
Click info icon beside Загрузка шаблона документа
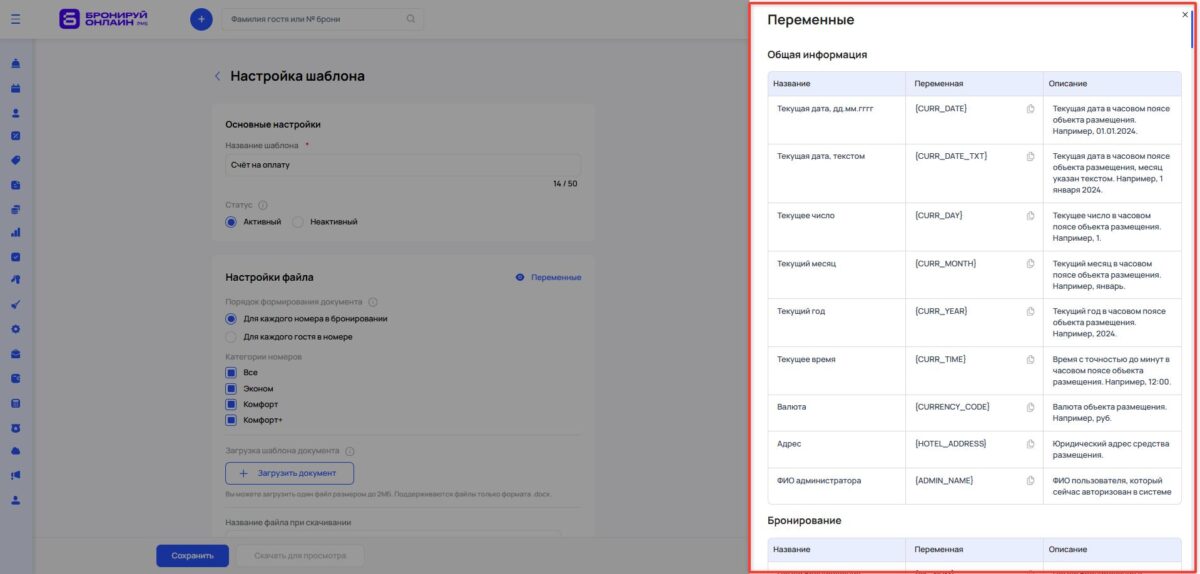[x=350, y=451]
